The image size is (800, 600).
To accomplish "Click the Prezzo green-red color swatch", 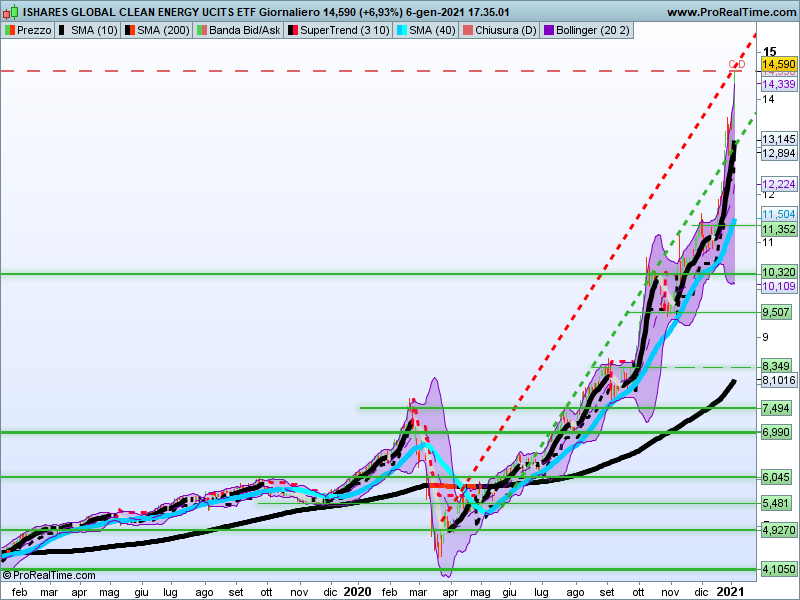I will (10, 31).
